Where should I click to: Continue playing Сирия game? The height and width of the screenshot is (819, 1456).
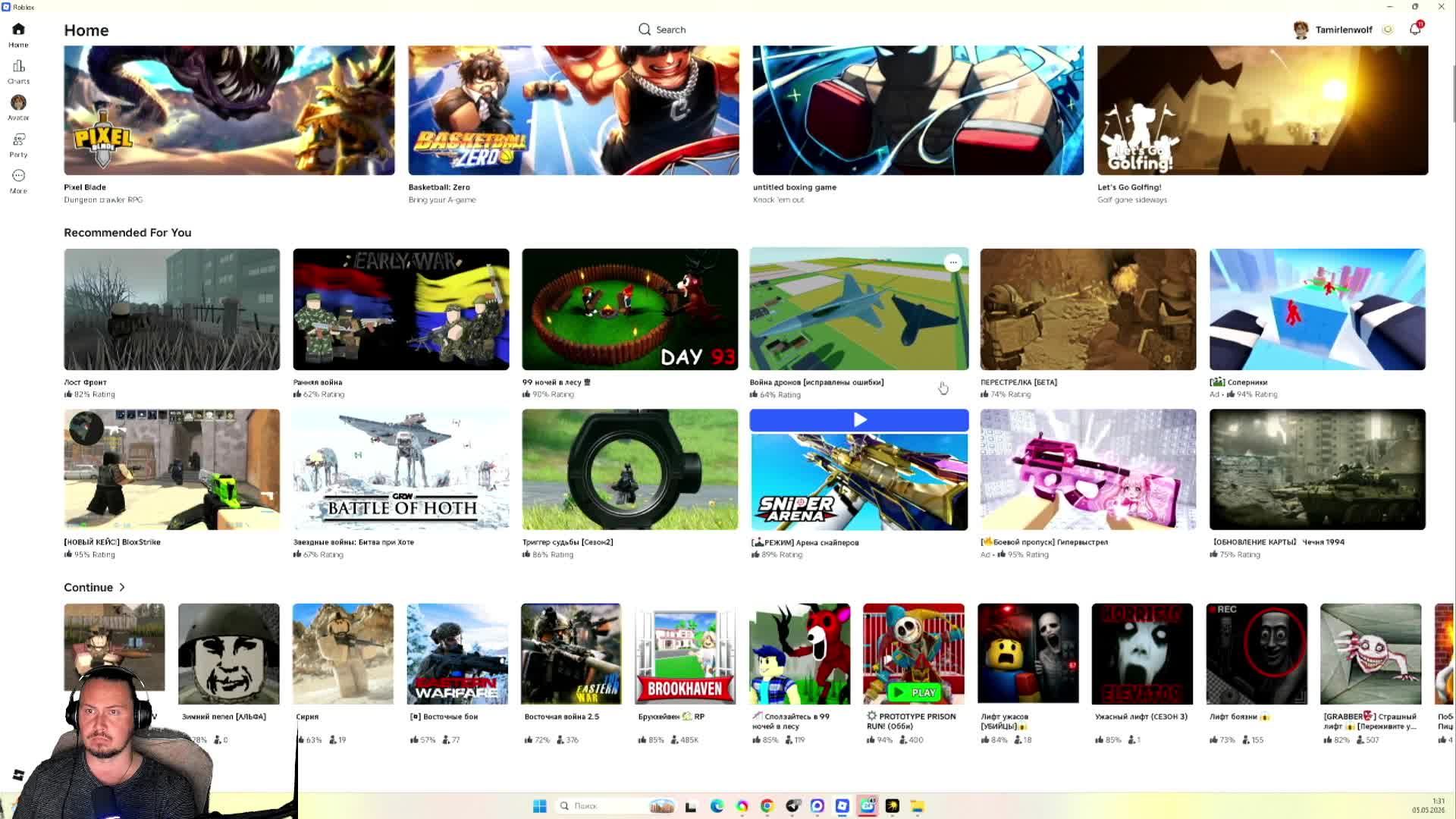343,654
